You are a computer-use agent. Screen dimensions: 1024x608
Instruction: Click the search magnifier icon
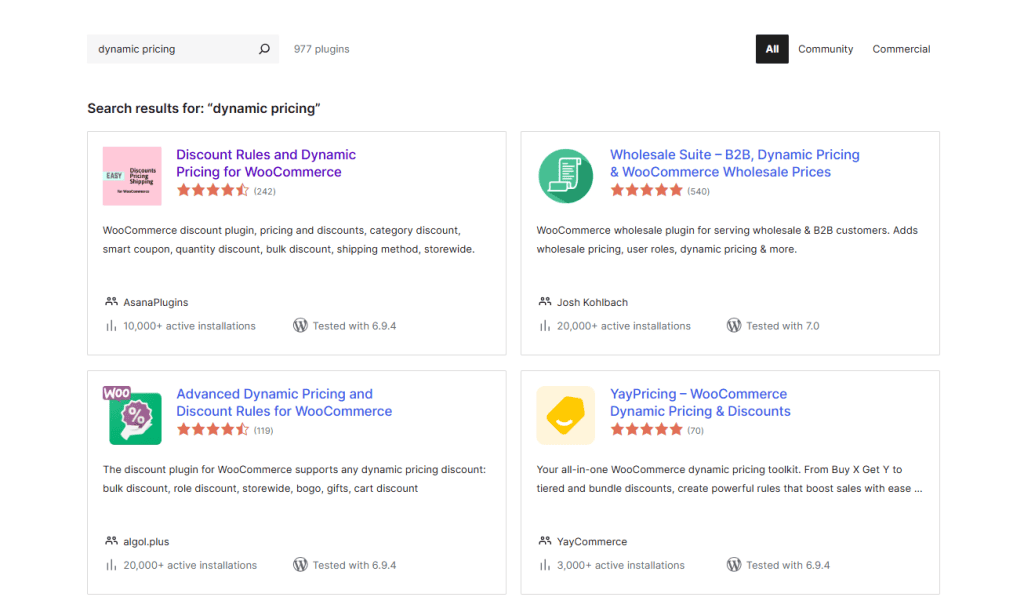pyautogui.click(x=264, y=49)
